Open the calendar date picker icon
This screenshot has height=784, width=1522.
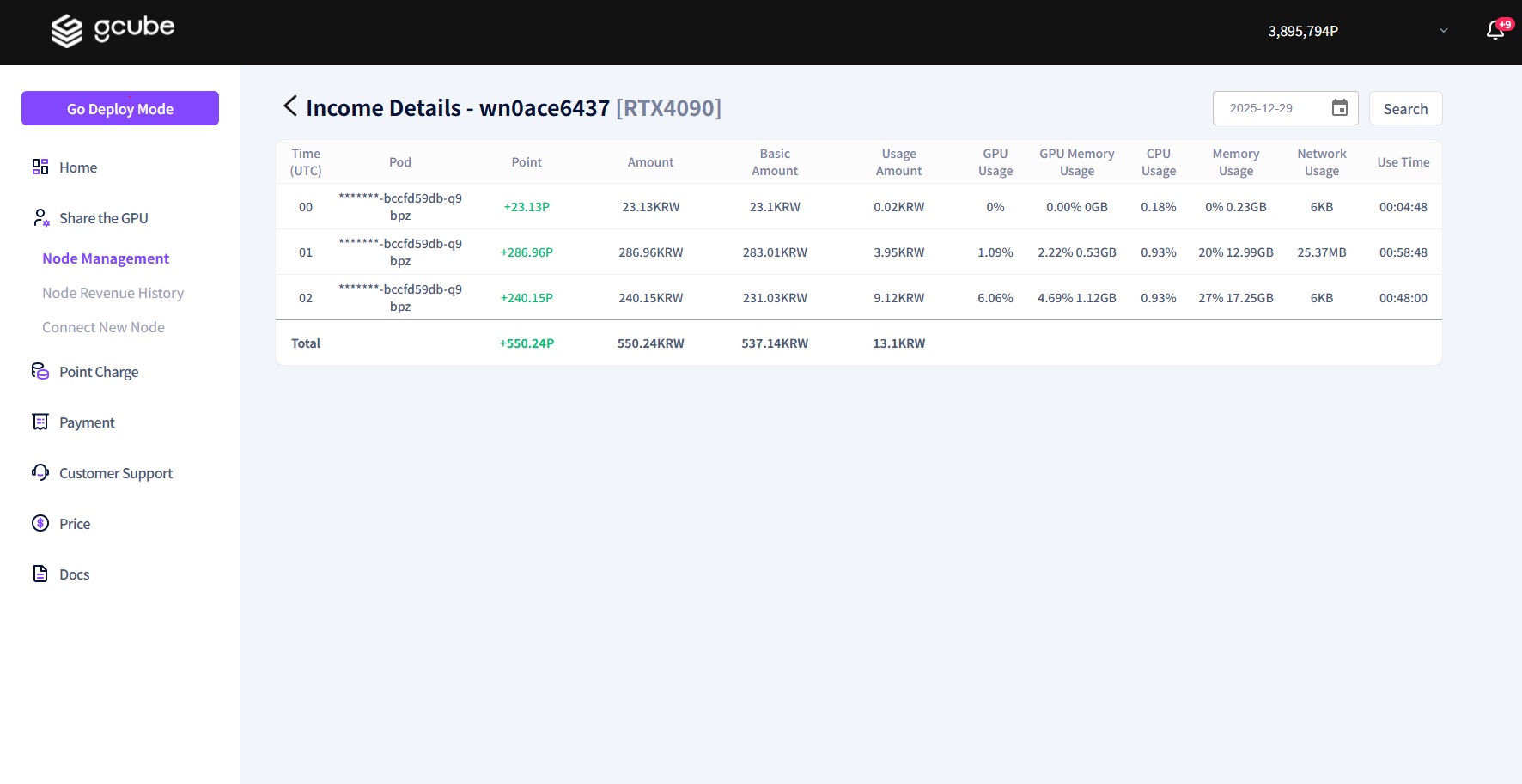(1339, 108)
